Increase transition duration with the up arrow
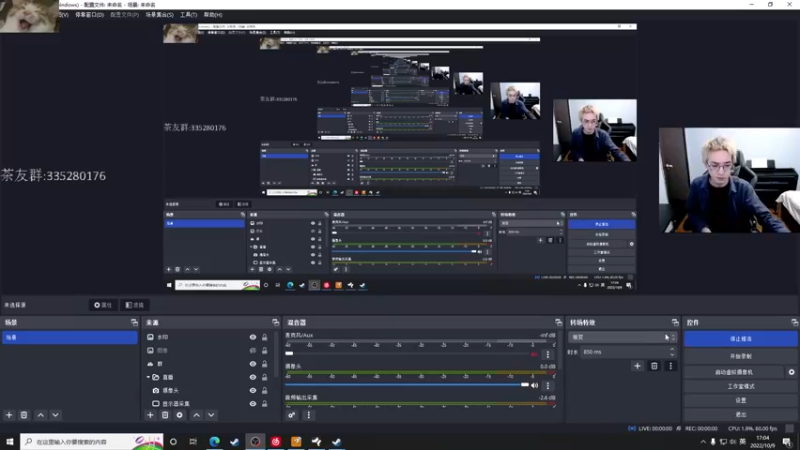The height and width of the screenshot is (450, 800). (x=672, y=349)
